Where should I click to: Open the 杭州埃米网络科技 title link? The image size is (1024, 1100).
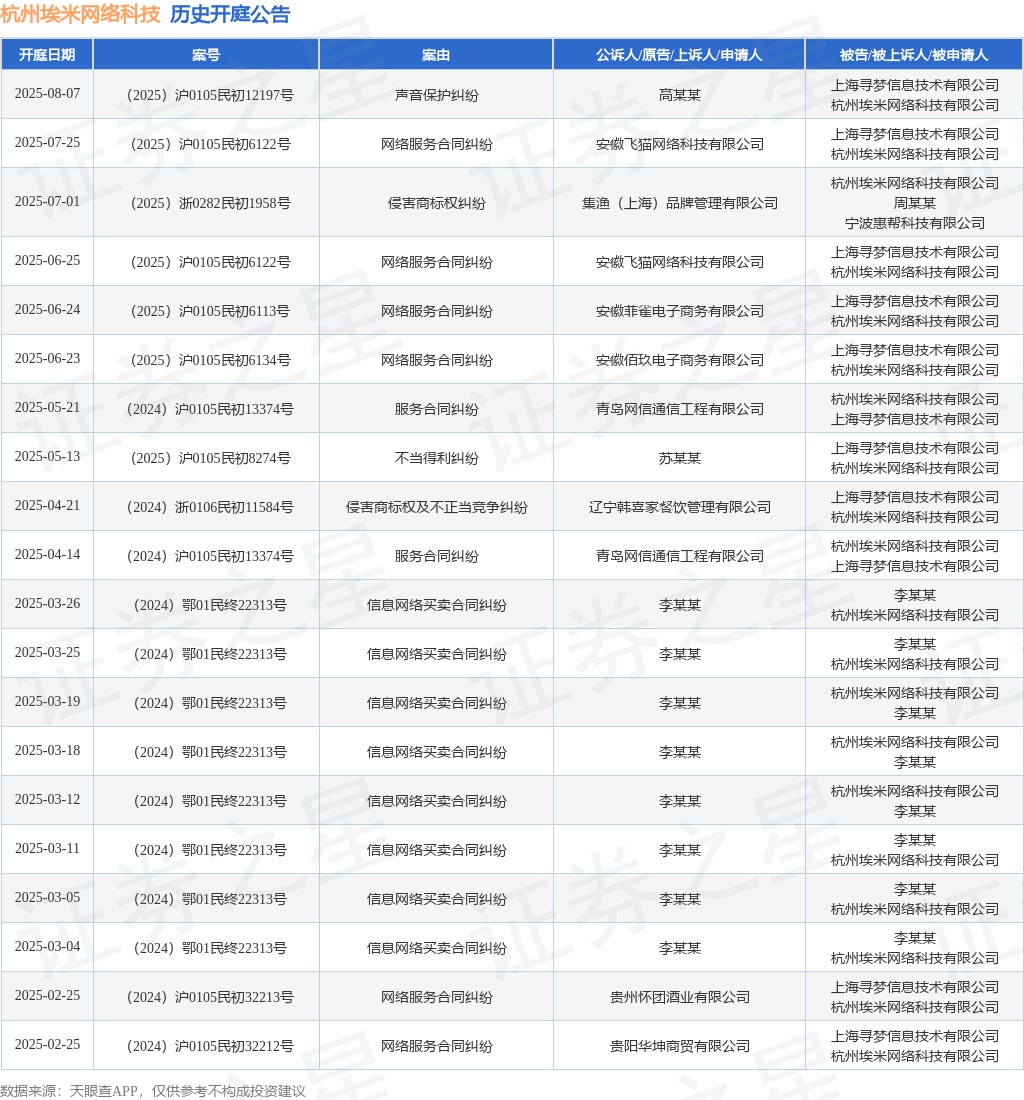81,14
